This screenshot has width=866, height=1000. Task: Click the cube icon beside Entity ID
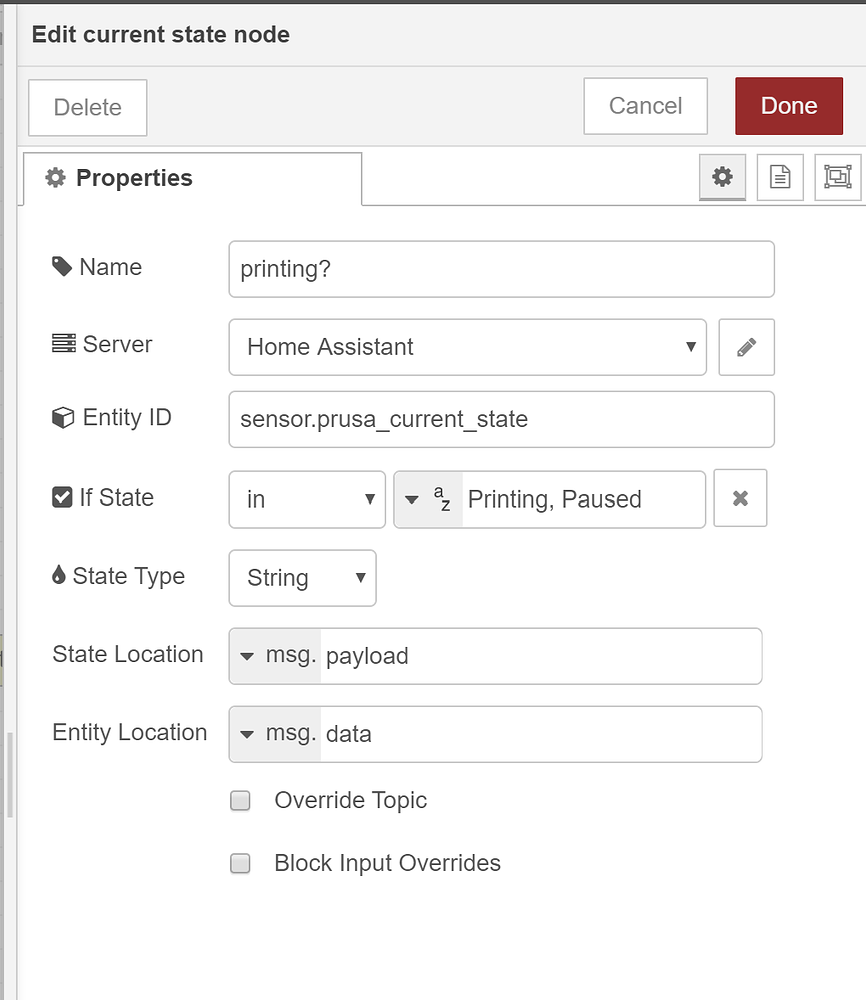coord(63,418)
